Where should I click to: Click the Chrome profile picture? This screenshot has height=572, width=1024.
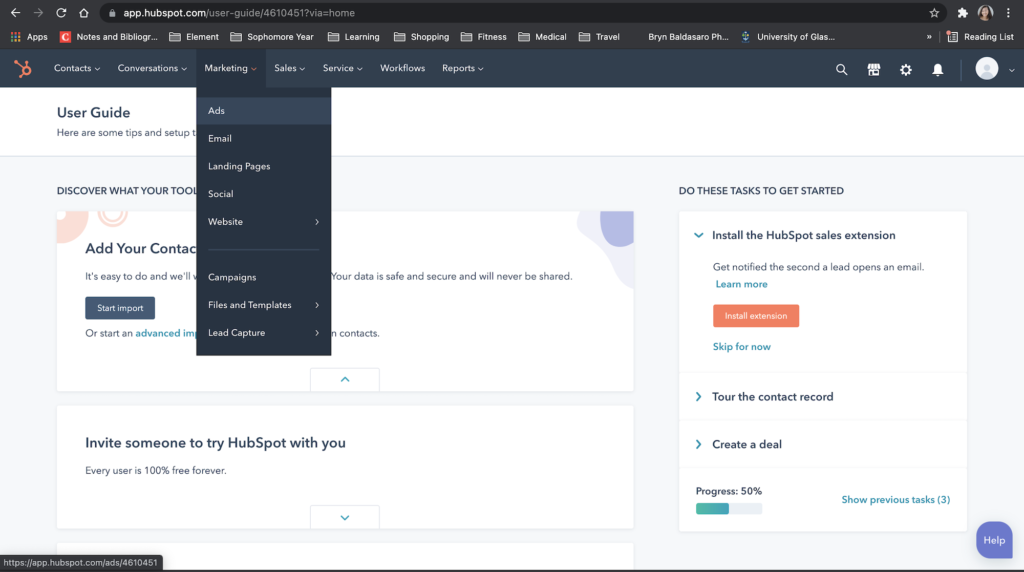985,12
